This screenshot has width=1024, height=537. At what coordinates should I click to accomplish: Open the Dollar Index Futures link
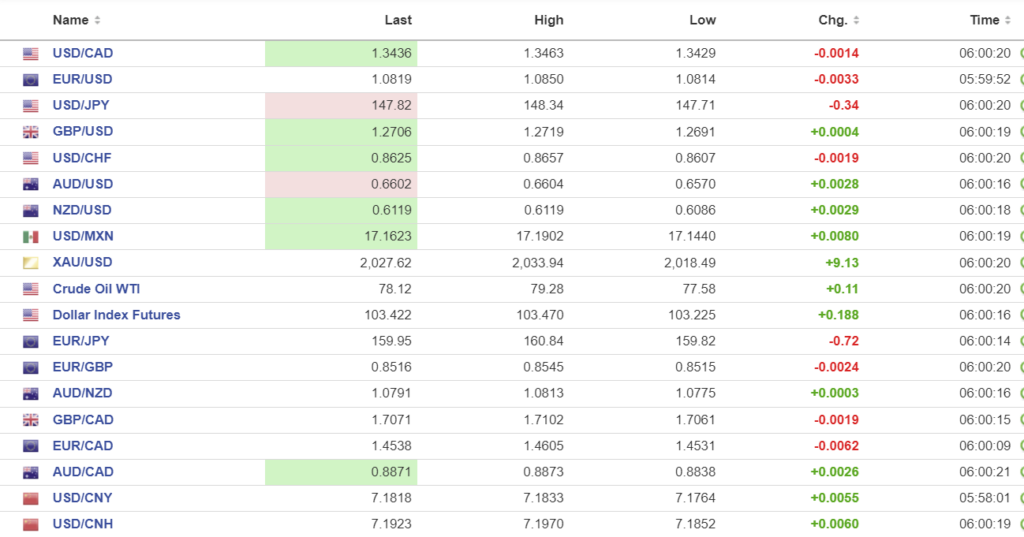tap(116, 315)
